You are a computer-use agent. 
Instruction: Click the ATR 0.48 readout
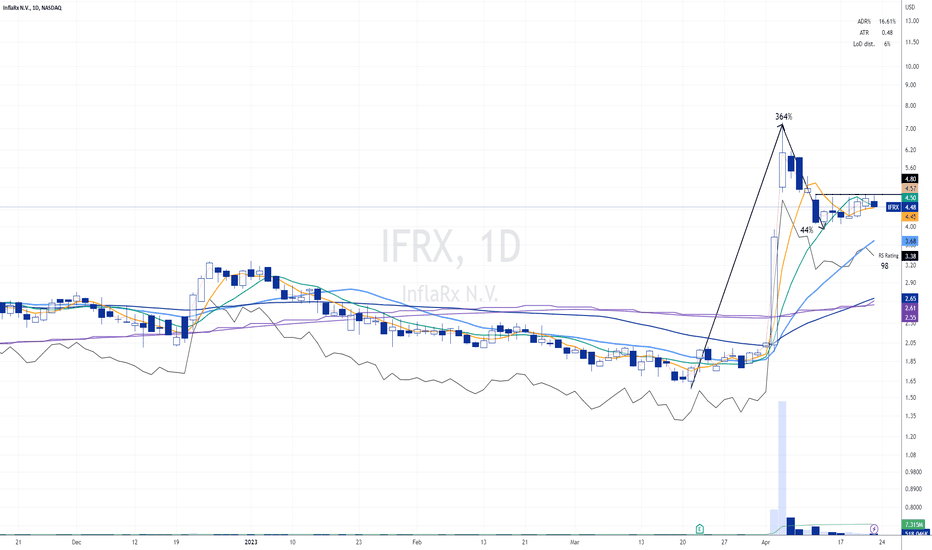876,33
